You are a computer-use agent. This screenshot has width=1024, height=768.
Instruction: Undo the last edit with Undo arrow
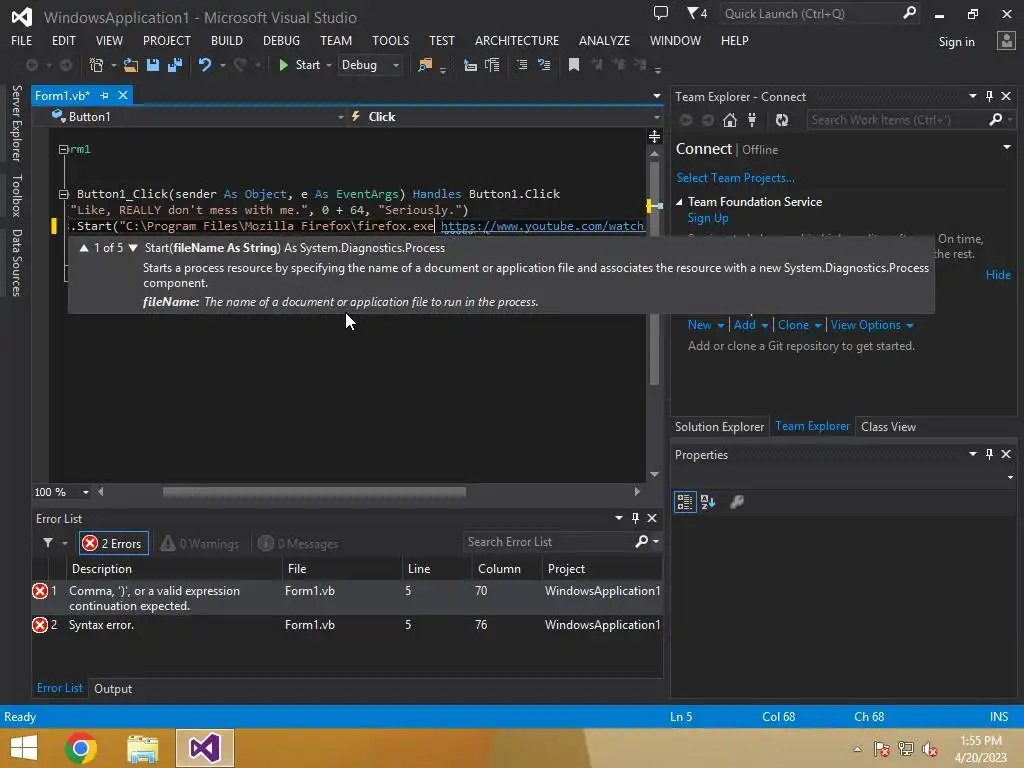point(205,65)
